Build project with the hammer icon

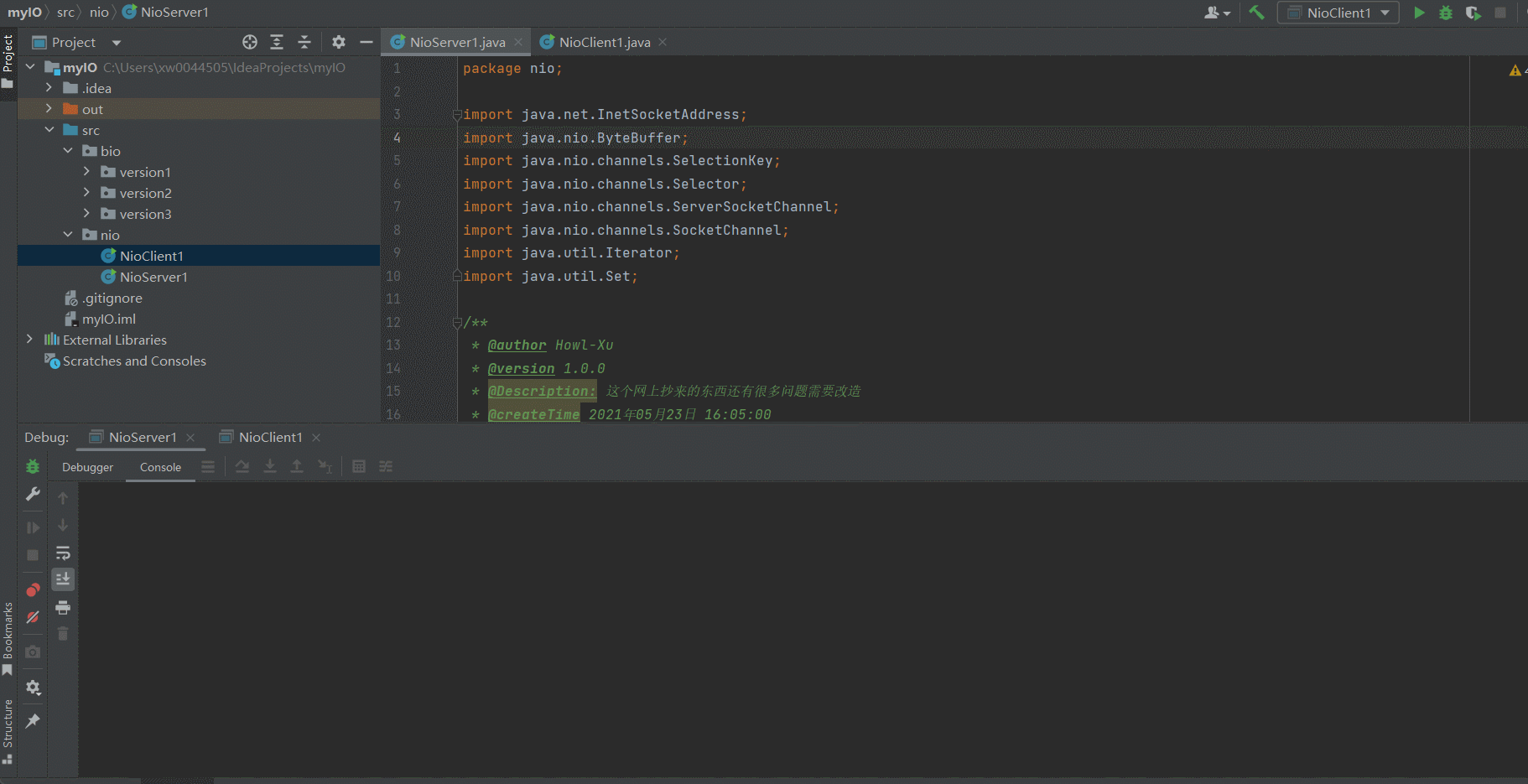tap(1256, 13)
